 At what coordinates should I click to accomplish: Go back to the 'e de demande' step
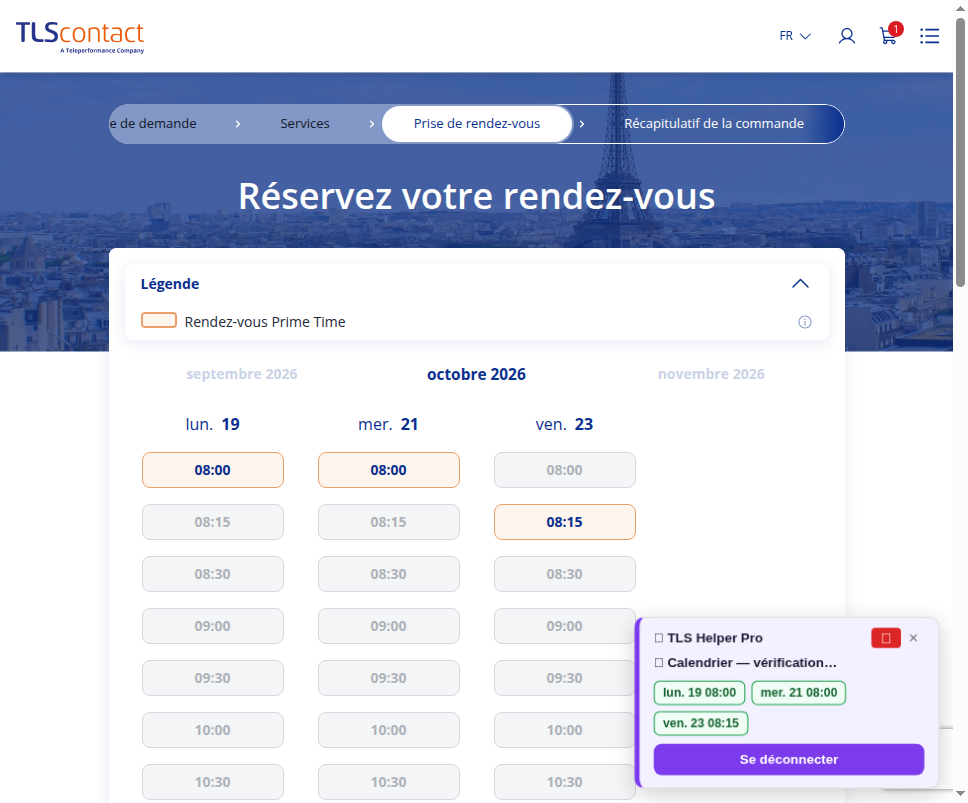(x=153, y=123)
